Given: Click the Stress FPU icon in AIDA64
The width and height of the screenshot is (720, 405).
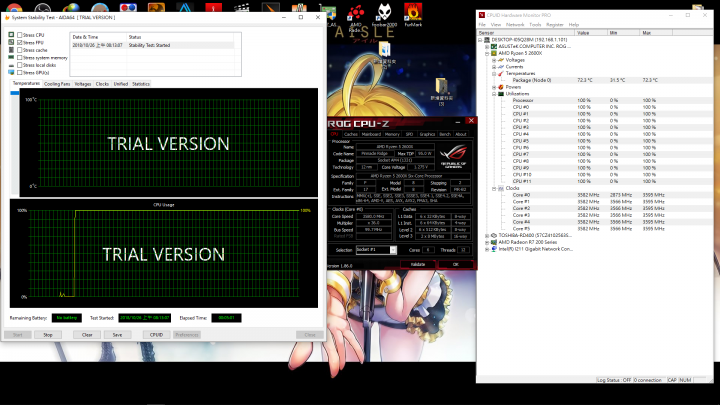Looking at the screenshot, I should click(x=11, y=42).
